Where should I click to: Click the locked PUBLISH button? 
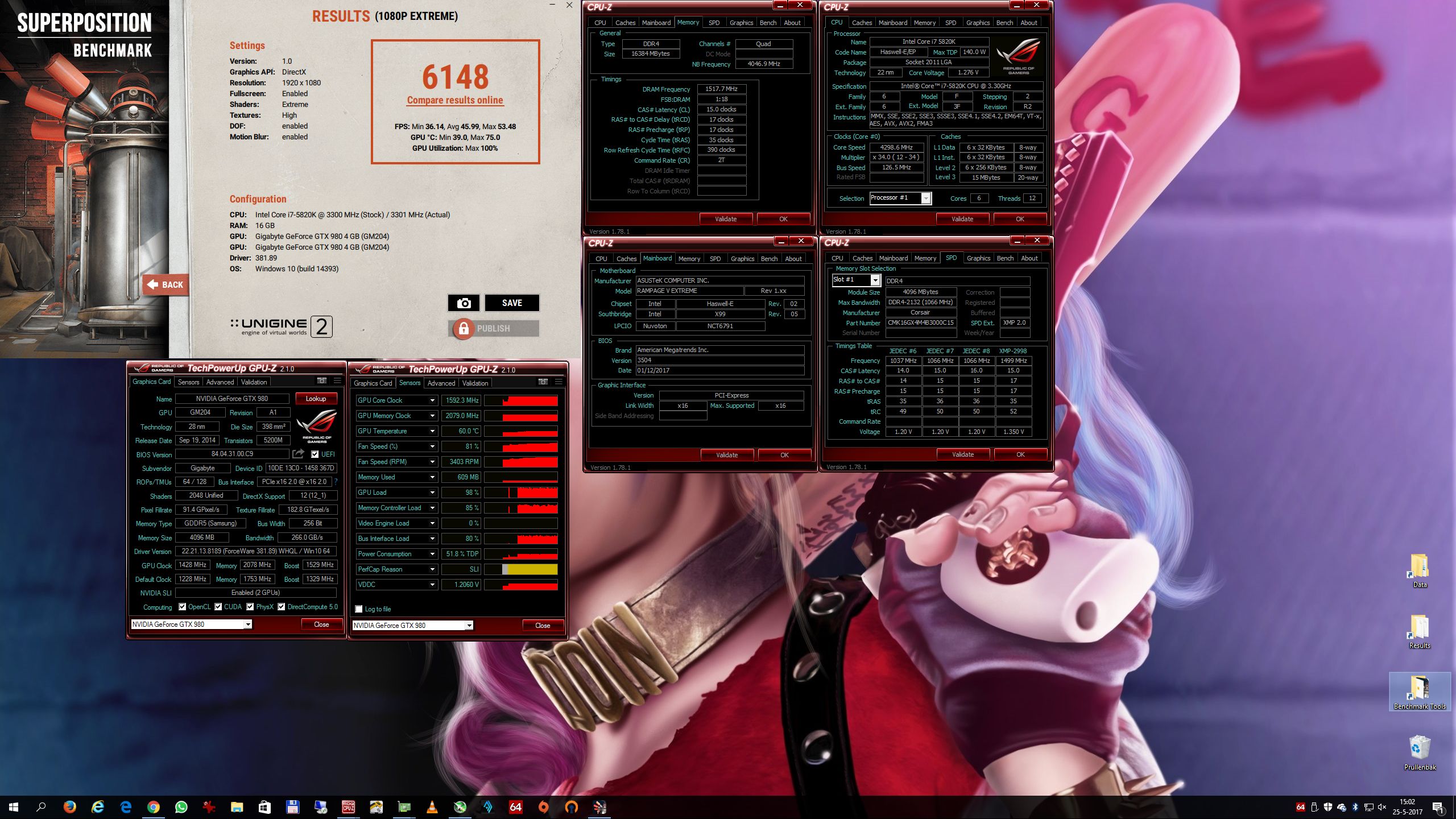[494, 329]
